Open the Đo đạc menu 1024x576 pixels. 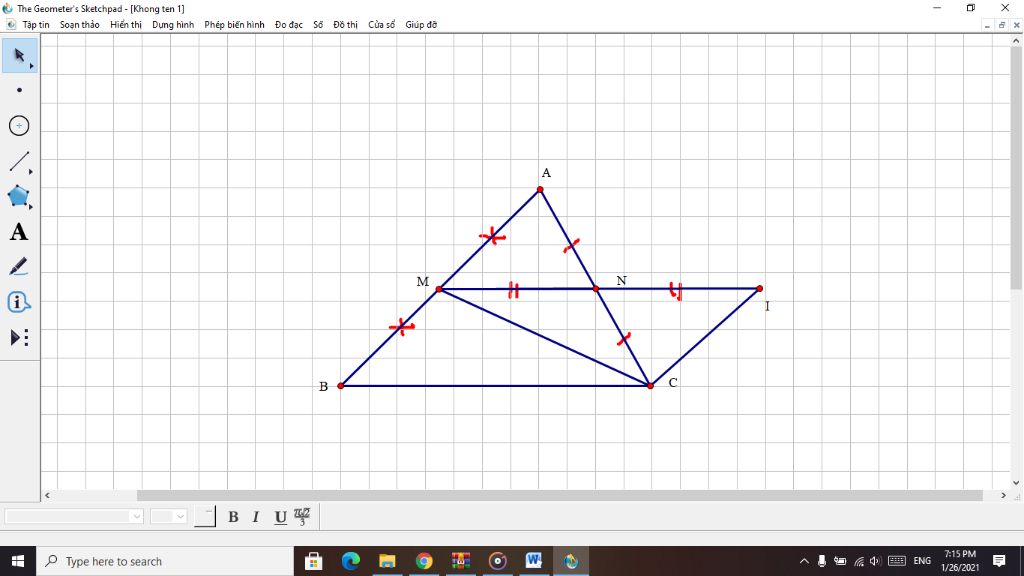[x=289, y=25]
